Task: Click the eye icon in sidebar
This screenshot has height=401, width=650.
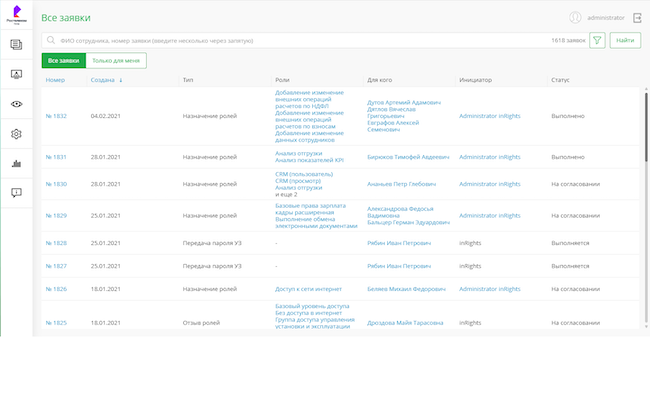Action: pos(16,104)
